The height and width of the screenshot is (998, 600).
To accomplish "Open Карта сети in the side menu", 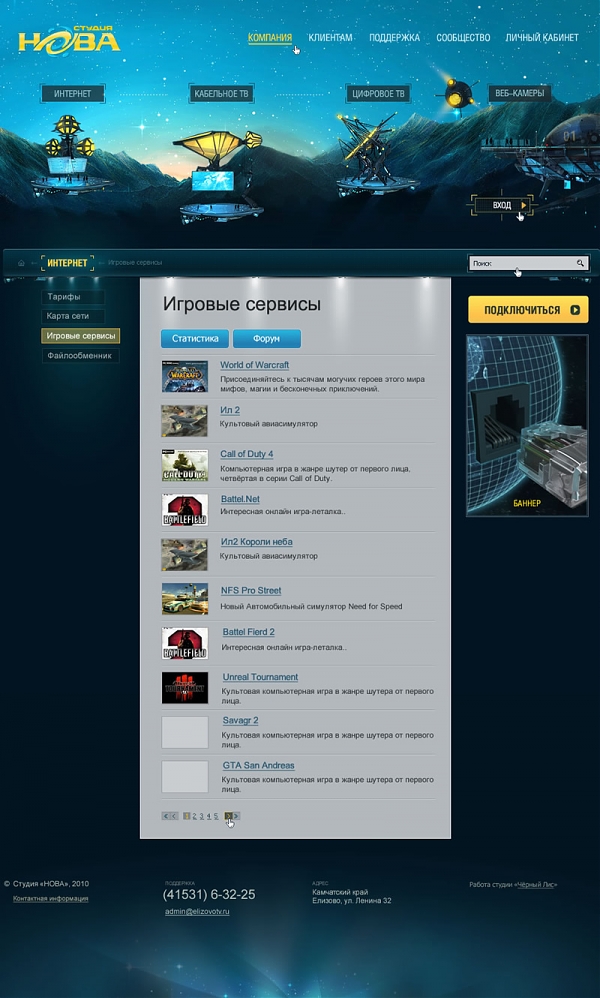I will 73,316.
